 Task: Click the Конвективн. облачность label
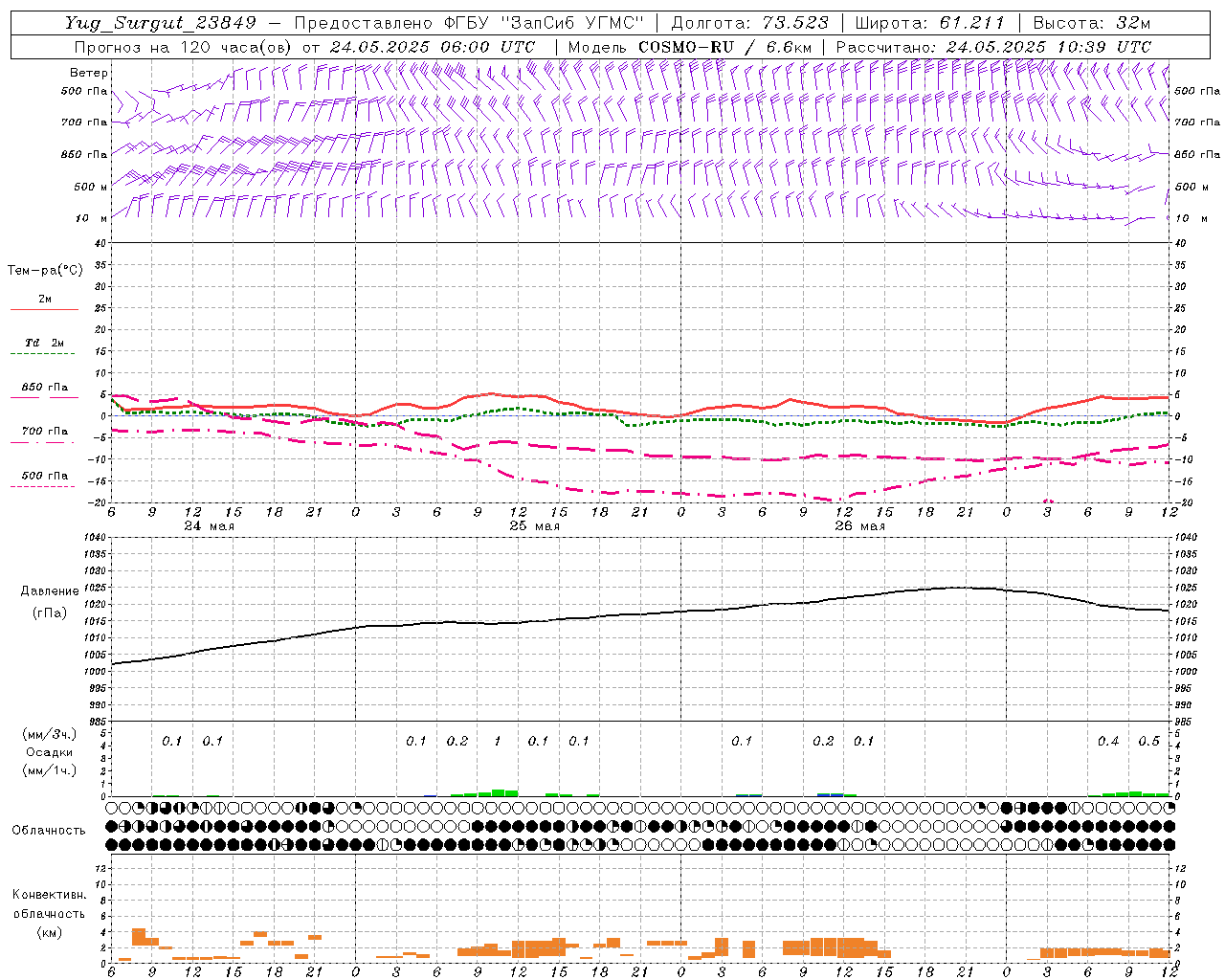pos(49,904)
